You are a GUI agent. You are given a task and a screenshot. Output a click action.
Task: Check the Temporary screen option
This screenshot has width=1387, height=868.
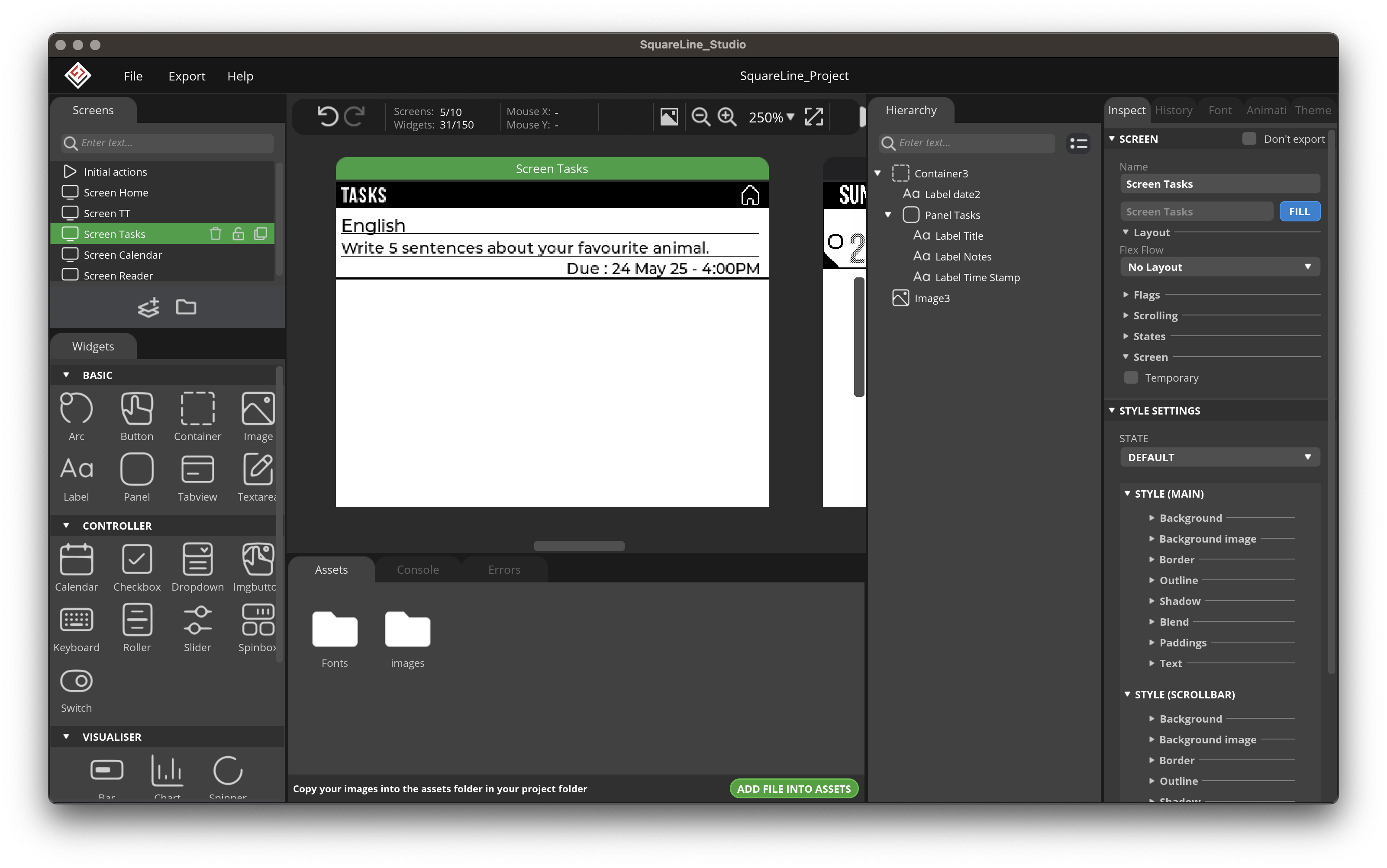coord(1131,378)
